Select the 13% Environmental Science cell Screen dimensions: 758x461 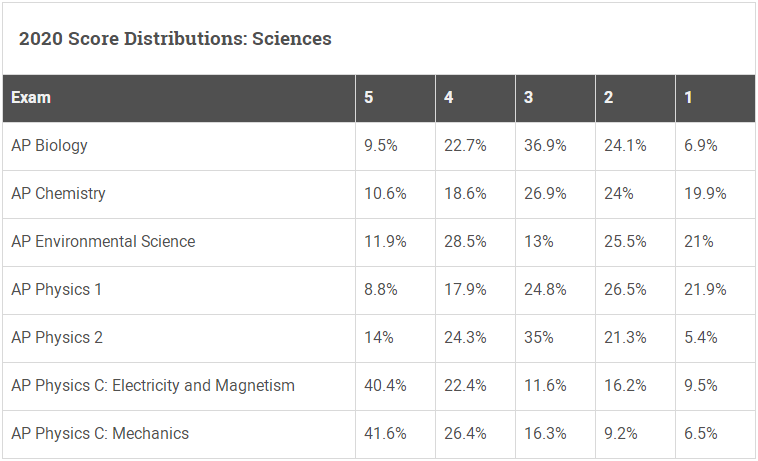[538, 242]
